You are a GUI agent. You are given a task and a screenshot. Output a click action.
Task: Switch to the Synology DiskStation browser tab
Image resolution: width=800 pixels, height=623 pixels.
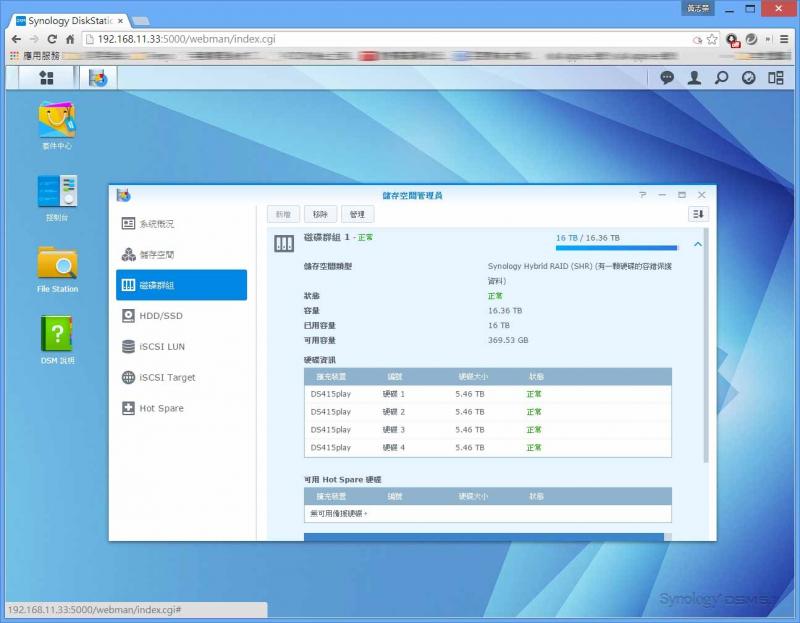click(x=70, y=21)
